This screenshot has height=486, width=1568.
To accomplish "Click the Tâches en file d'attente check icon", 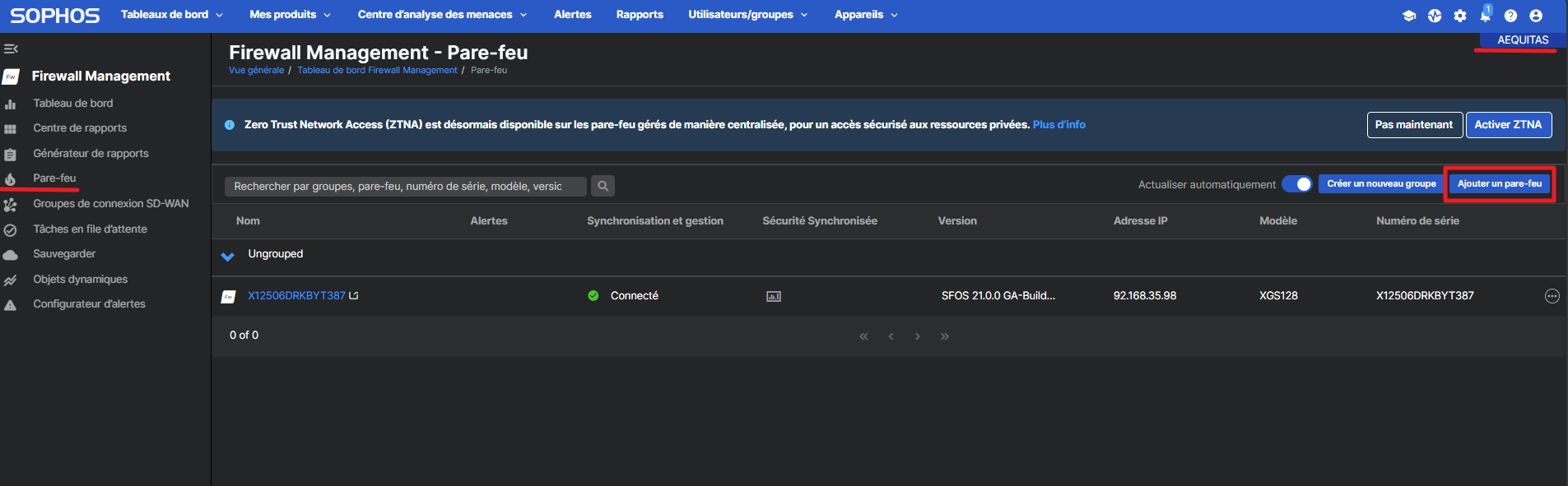I will (10, 230).
